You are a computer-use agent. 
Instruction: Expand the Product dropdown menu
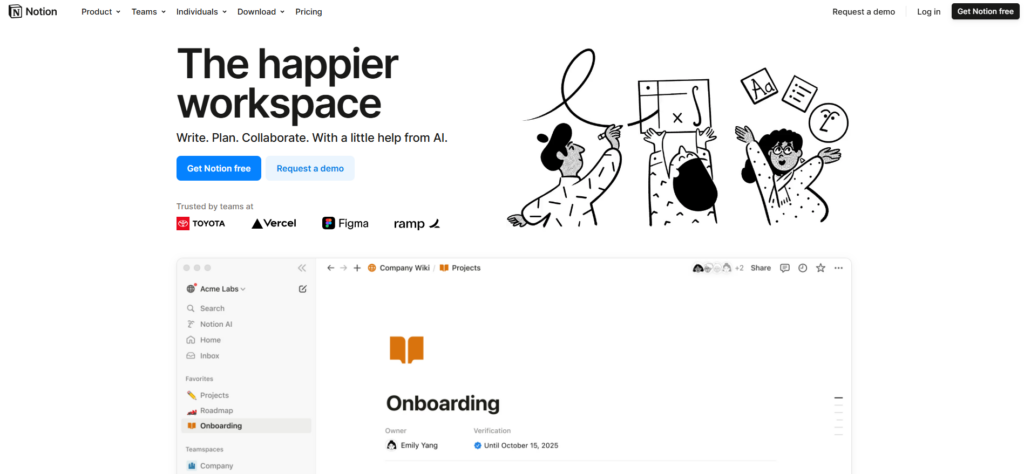(100, 12)
